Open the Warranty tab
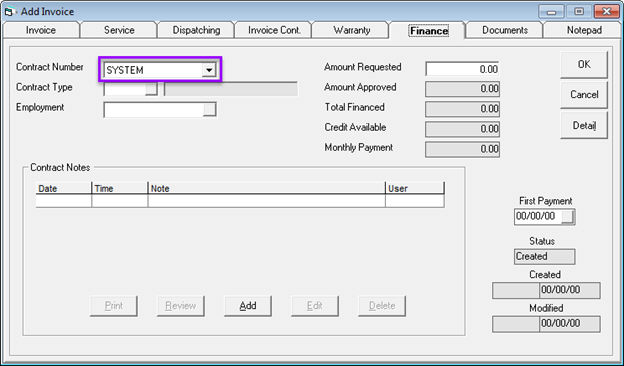The width and height of the screenshot is (624, 366). [351, 30]
